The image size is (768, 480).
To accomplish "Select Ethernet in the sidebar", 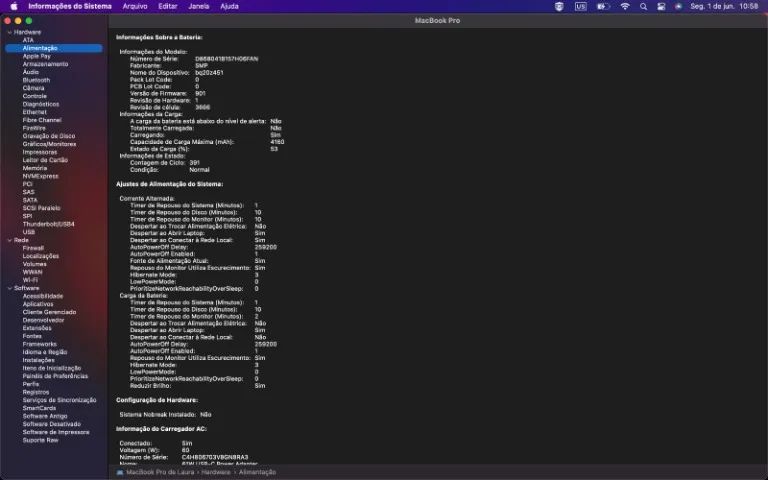I will (34, 112).
